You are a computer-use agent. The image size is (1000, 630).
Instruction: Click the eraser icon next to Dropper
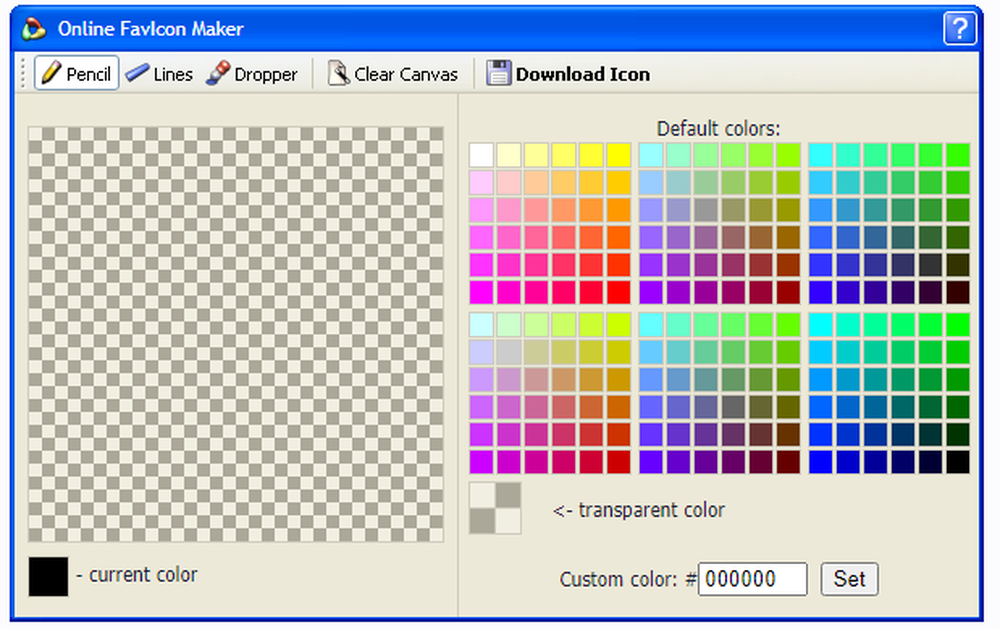218,73
